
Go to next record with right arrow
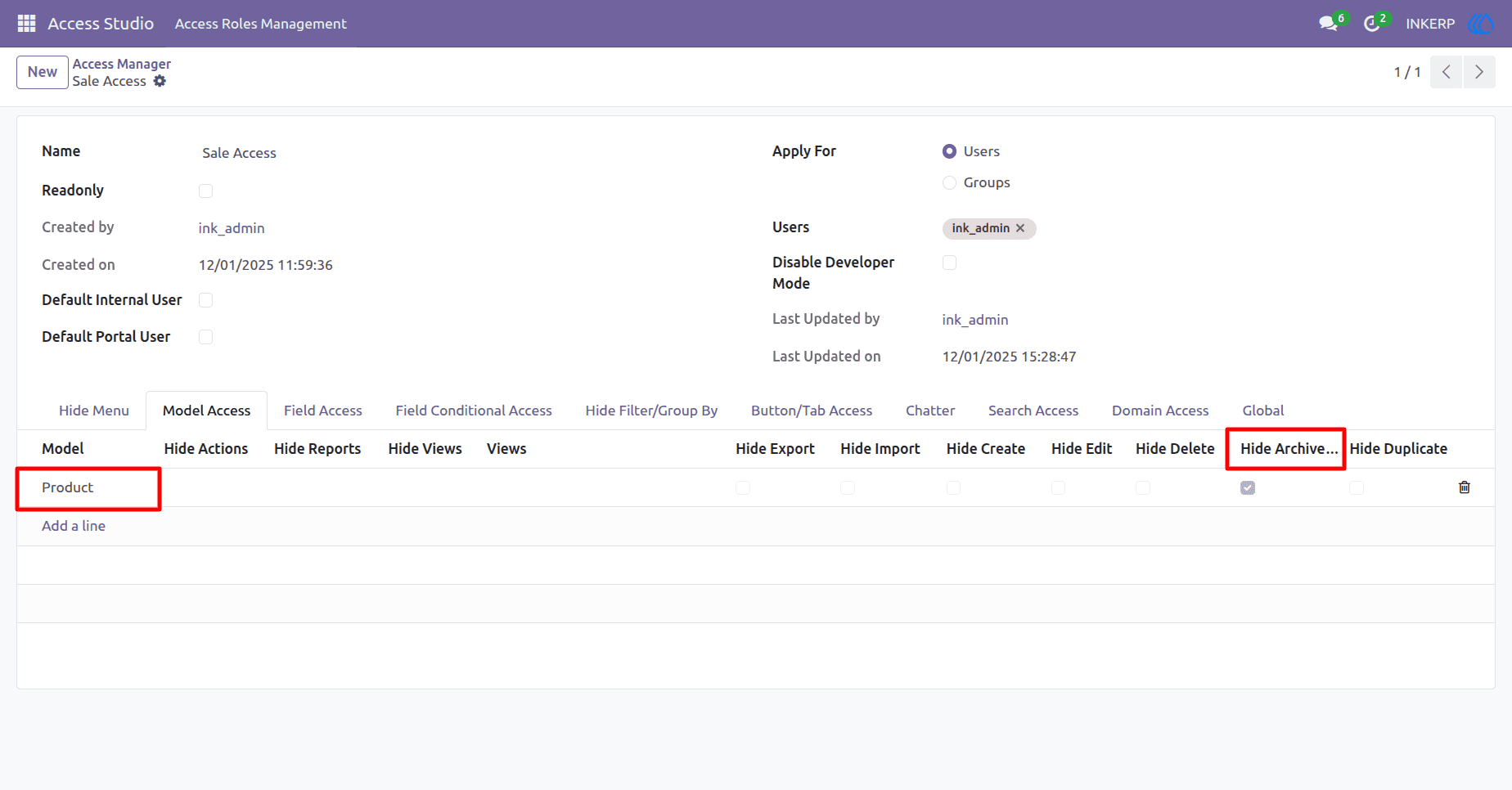1479,72
